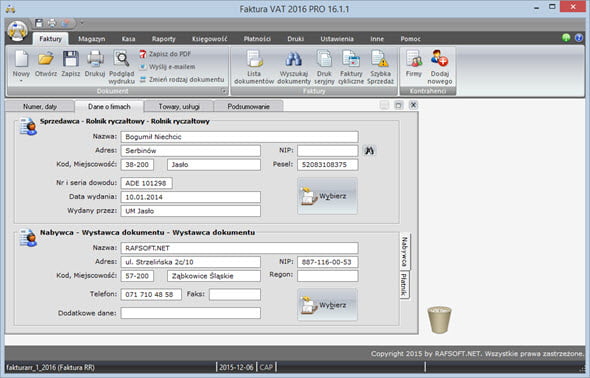Click quick access save icon

39,23
